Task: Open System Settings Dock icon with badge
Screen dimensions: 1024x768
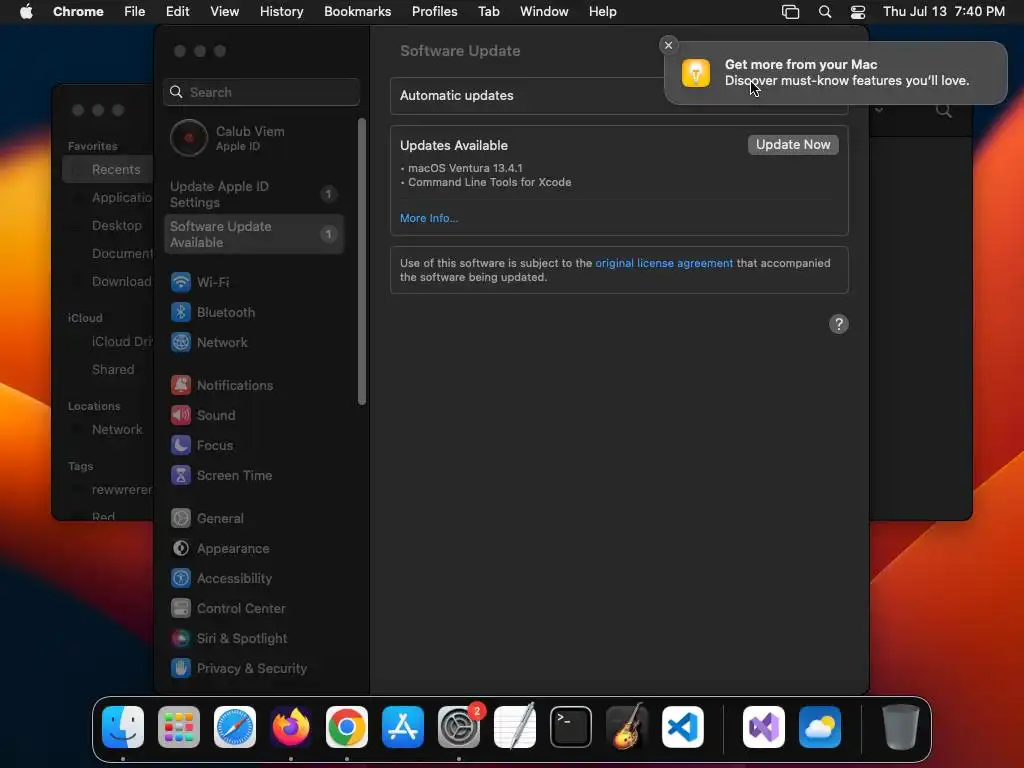Action: [459, 727]
